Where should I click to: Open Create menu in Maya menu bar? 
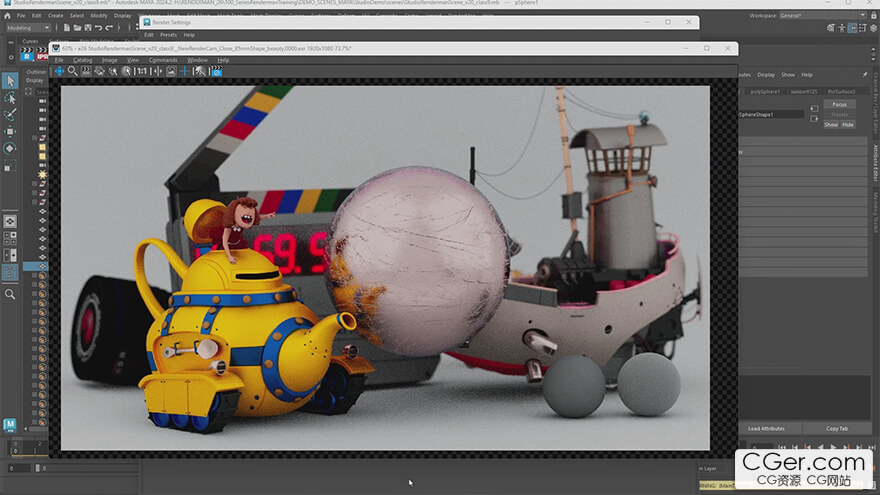point(56,16)
